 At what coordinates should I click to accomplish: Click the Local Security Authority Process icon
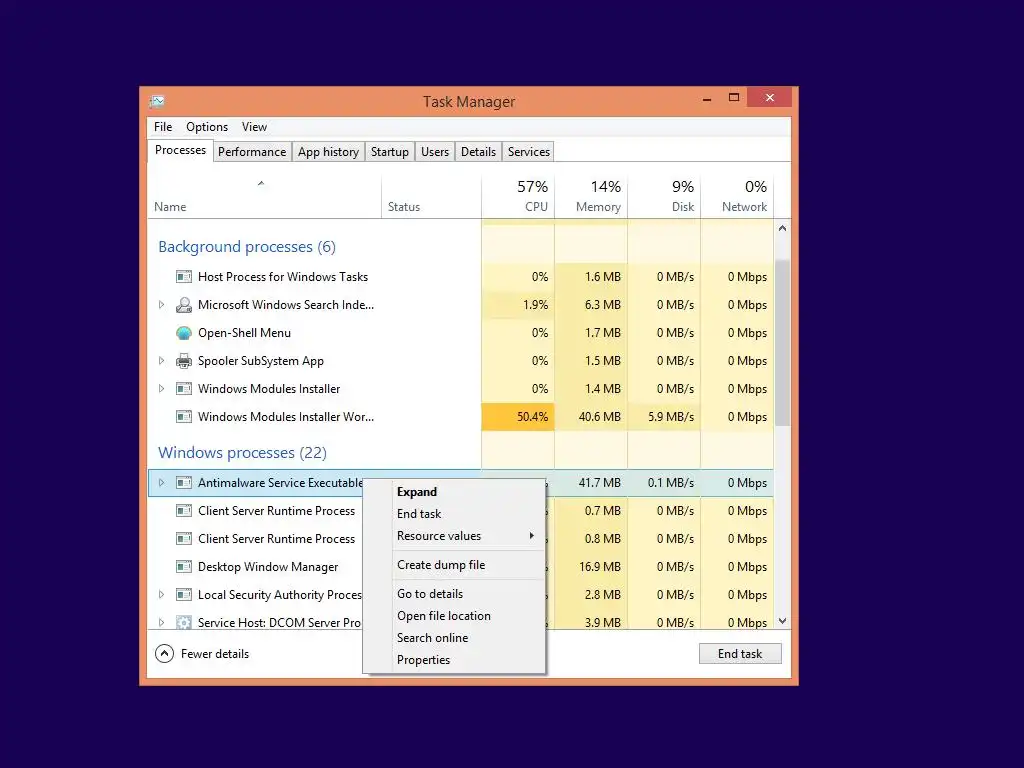pyautogui.click(x=184, y=595)
